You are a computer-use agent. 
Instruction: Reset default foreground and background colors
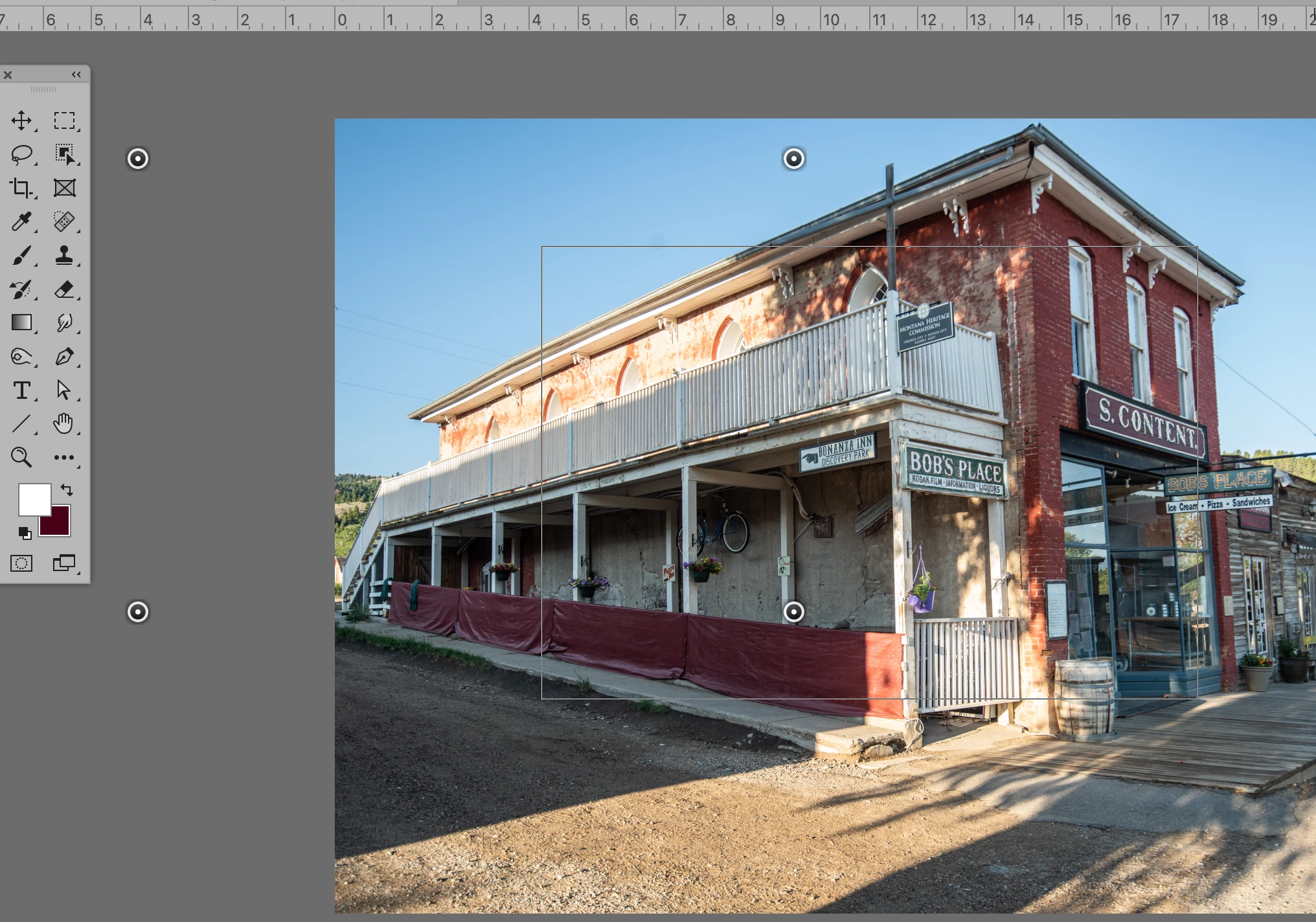pos(25,533)
